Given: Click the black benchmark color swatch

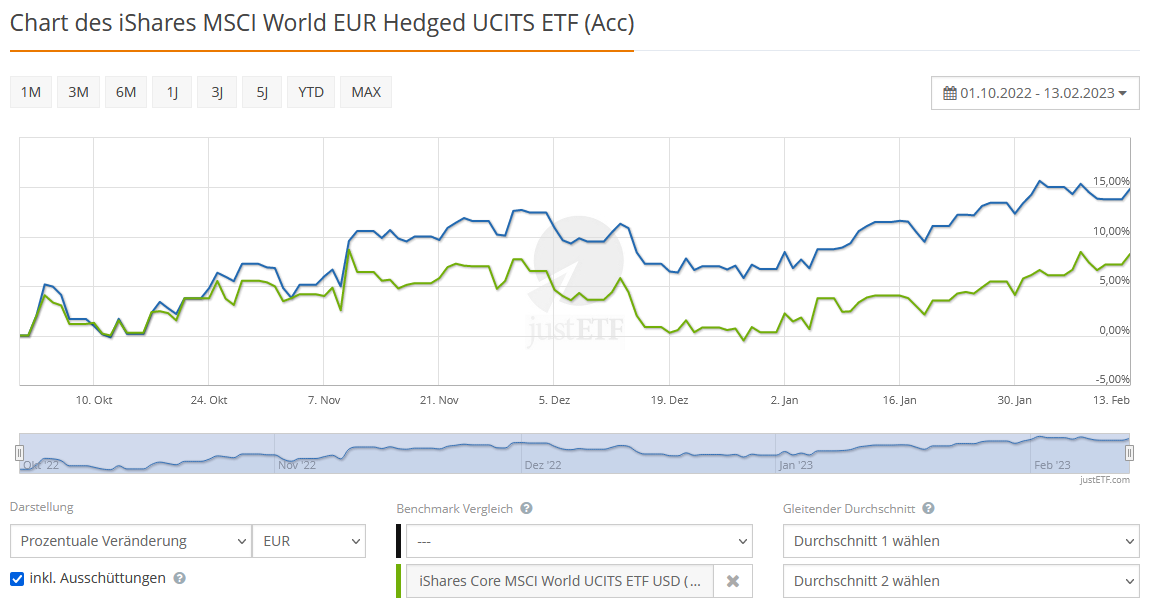Looking at the screenshot, I should tap(399, 541).
